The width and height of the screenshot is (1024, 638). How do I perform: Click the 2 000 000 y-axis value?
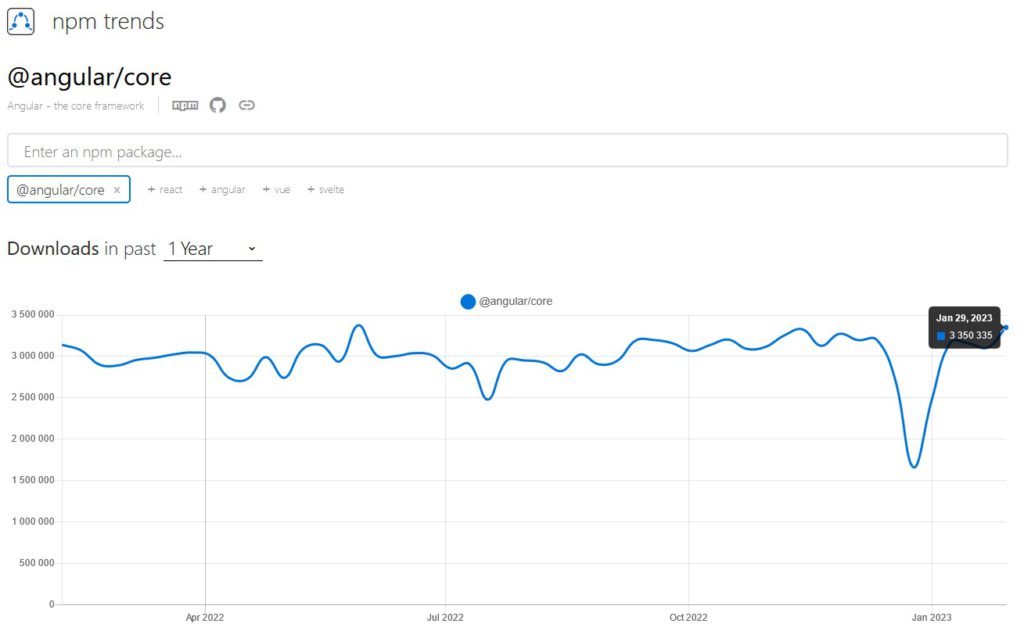[x=33, y=438]
